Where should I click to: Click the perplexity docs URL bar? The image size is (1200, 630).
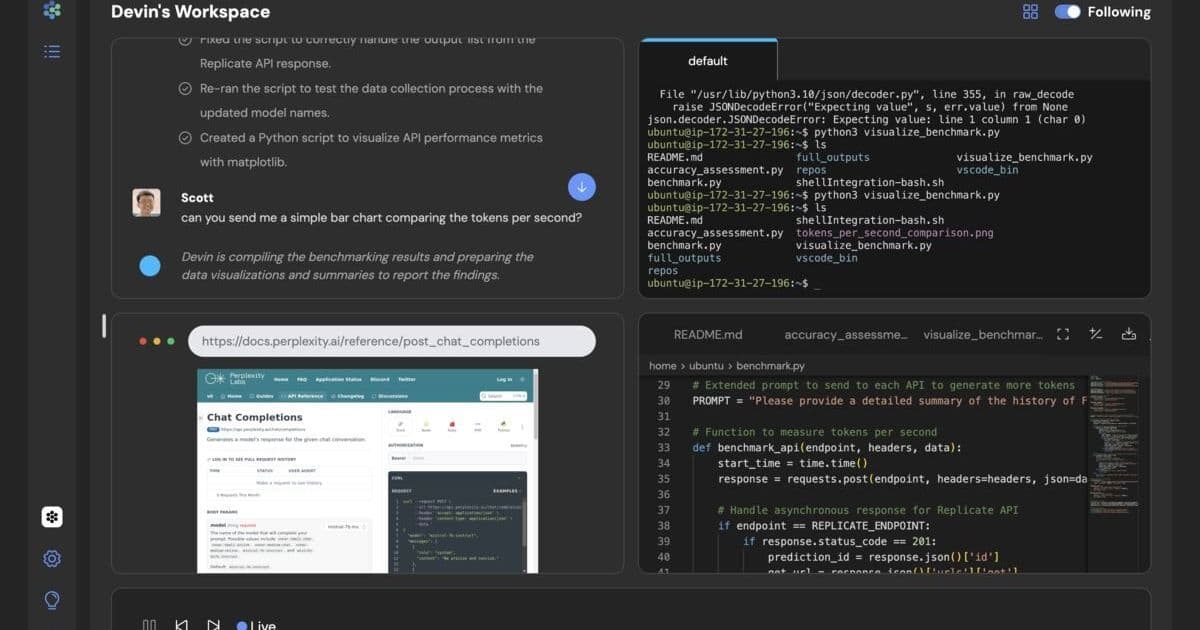click(390, 341)
